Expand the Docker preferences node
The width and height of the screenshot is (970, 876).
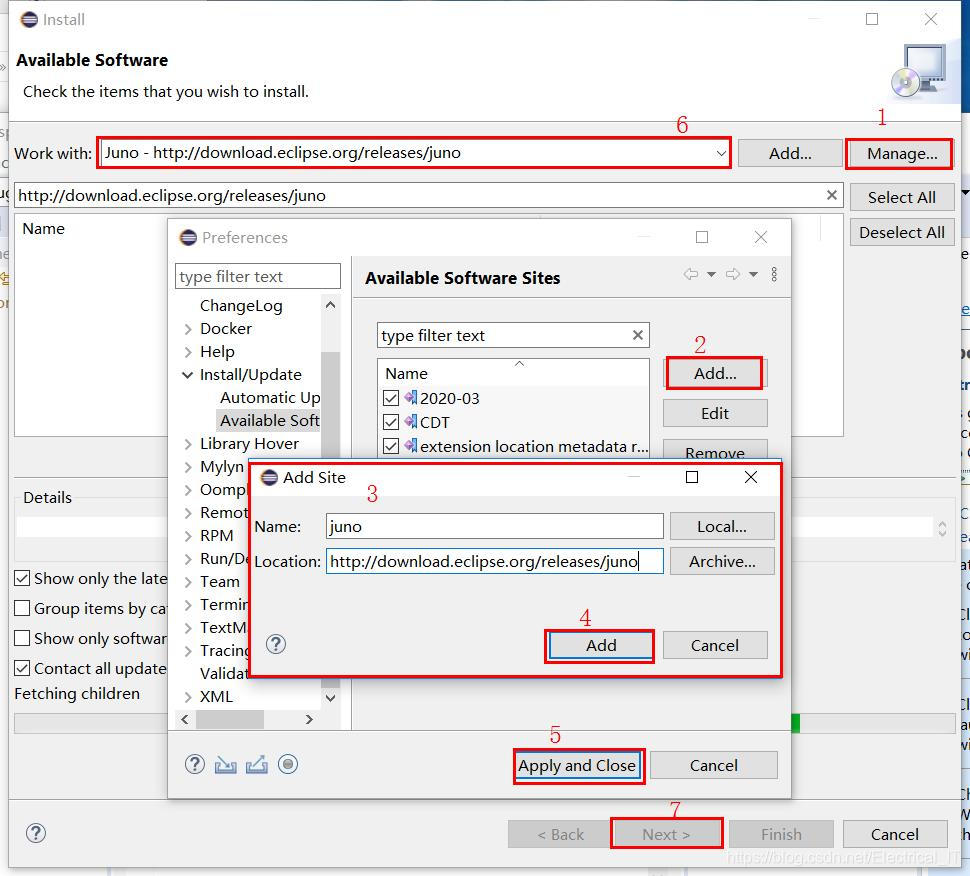point(187,329)
